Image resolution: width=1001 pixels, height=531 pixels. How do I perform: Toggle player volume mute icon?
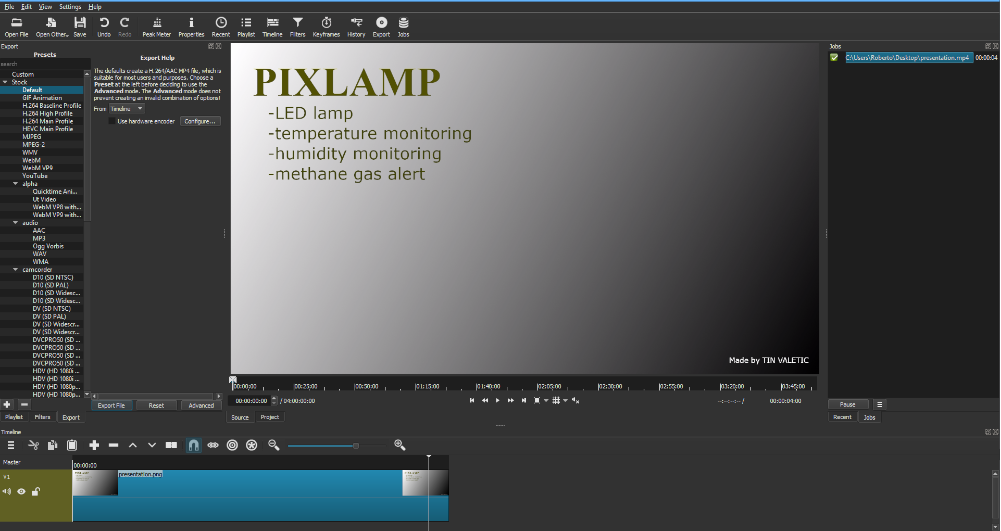pyautogui.click(x=575, y=400)
